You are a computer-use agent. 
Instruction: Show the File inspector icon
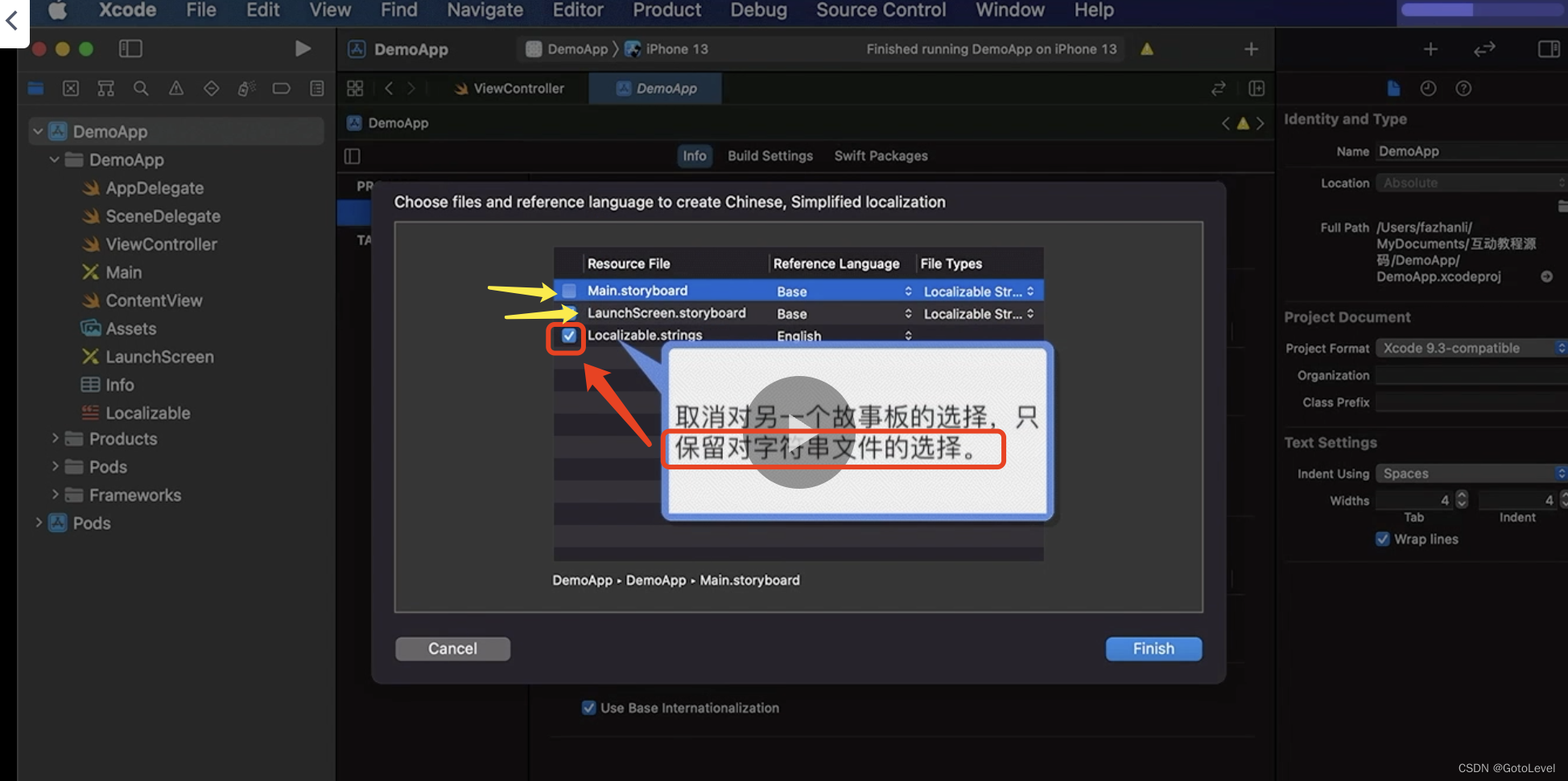[x=1393, y=89]
